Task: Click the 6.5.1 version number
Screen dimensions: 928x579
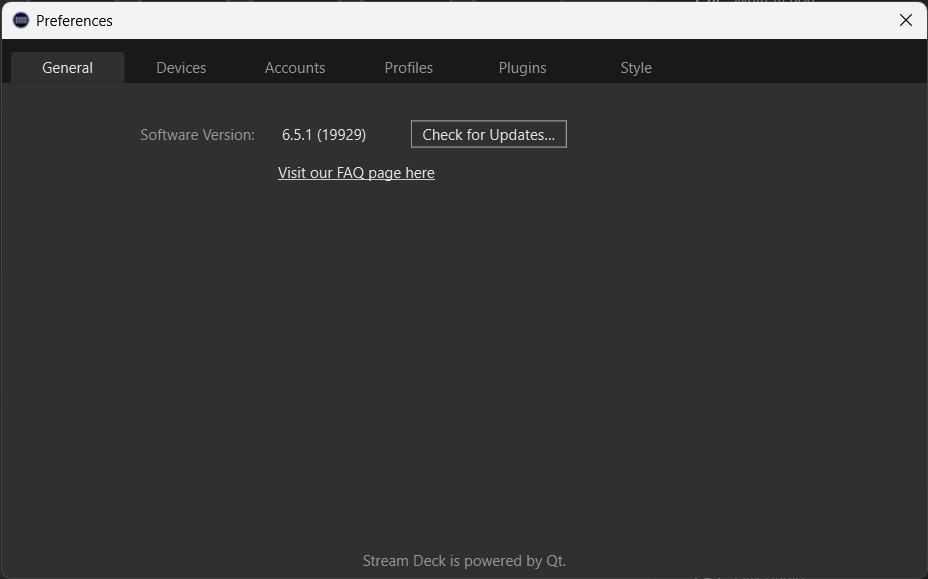Action: click(x=297, y=135)
